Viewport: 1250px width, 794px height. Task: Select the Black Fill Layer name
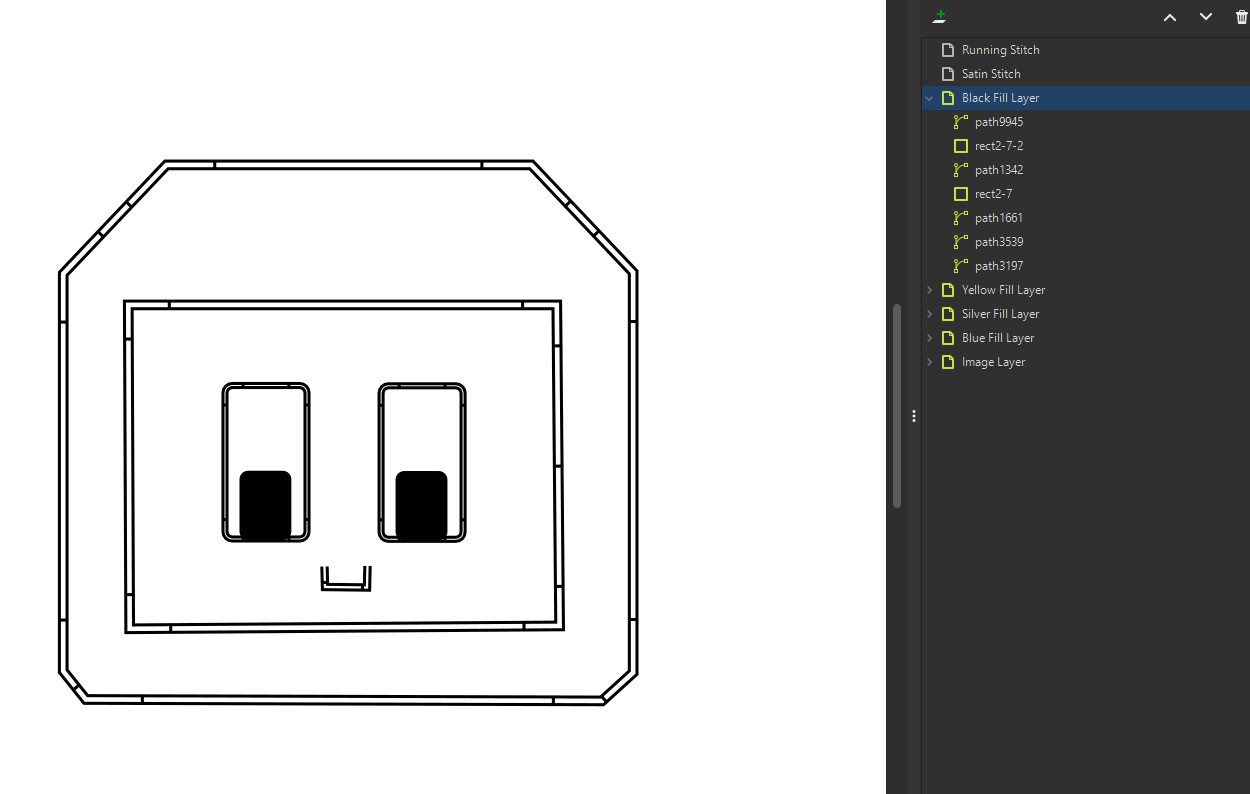point(1000,98)
